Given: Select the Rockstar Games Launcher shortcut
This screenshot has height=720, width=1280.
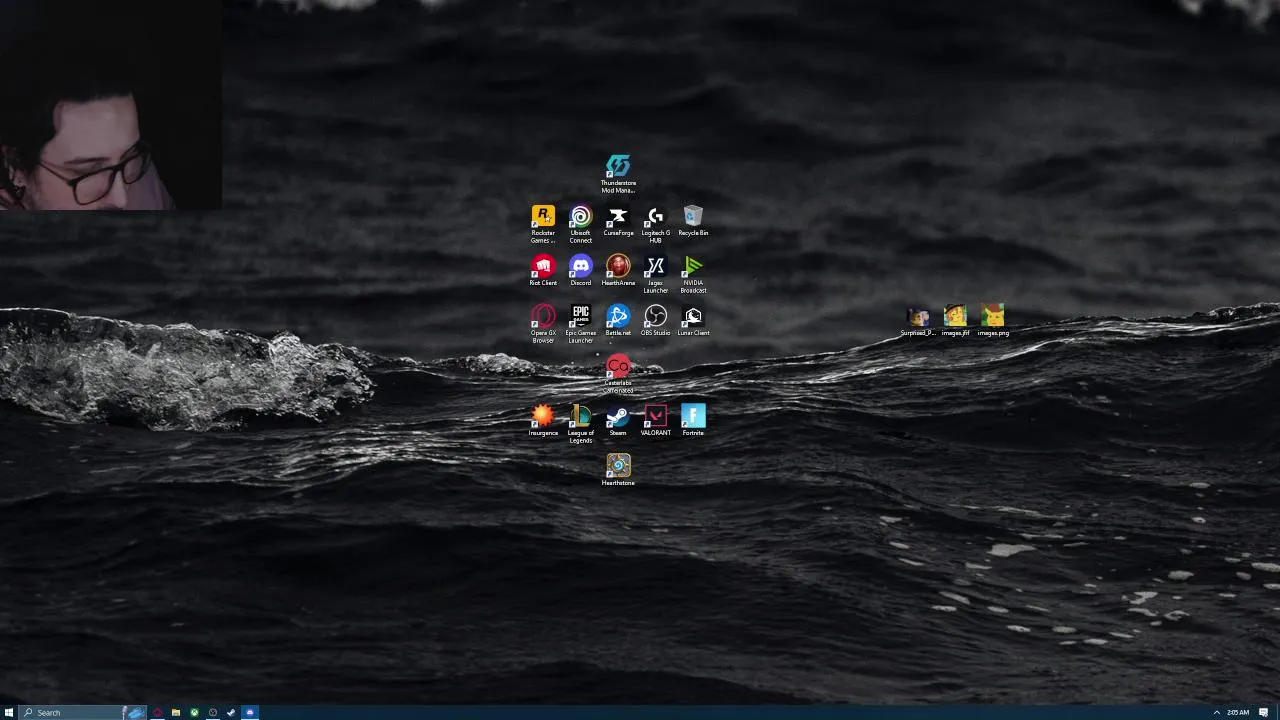Looking at the screenshot, I should pos(543,224).
